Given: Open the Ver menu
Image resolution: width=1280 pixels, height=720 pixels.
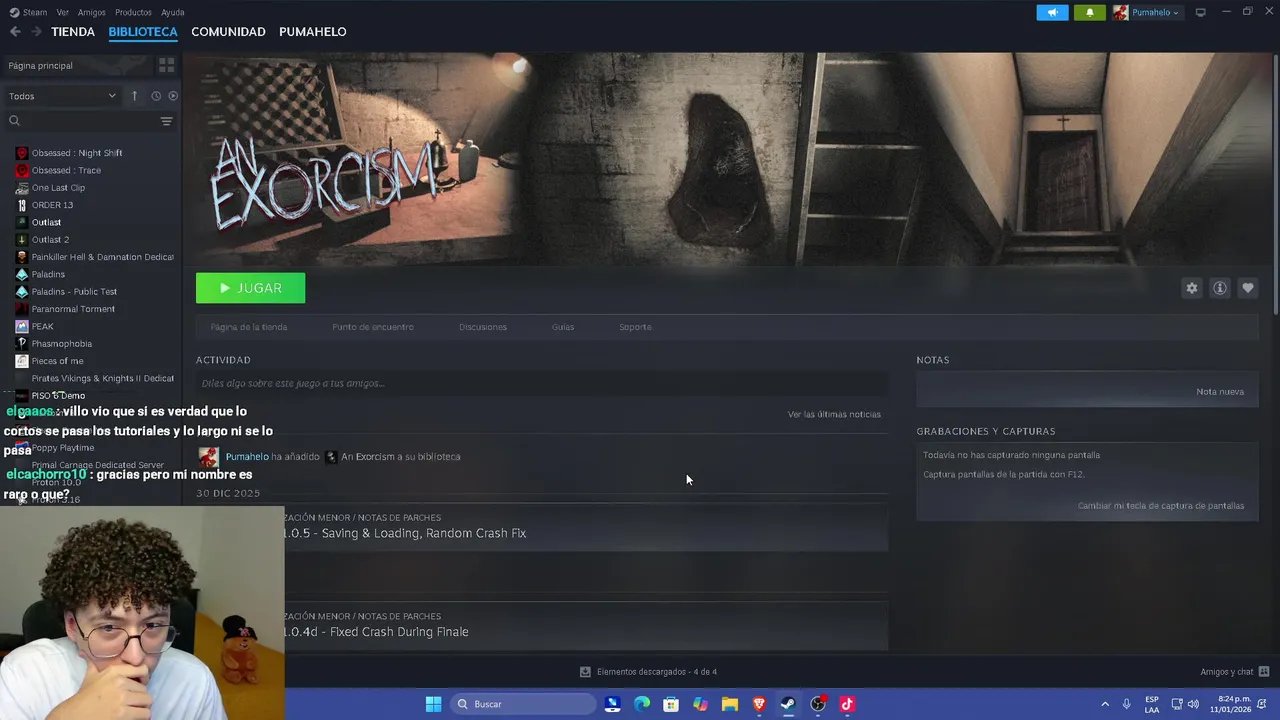Looking at the screenshot, I should coord(62,12).
